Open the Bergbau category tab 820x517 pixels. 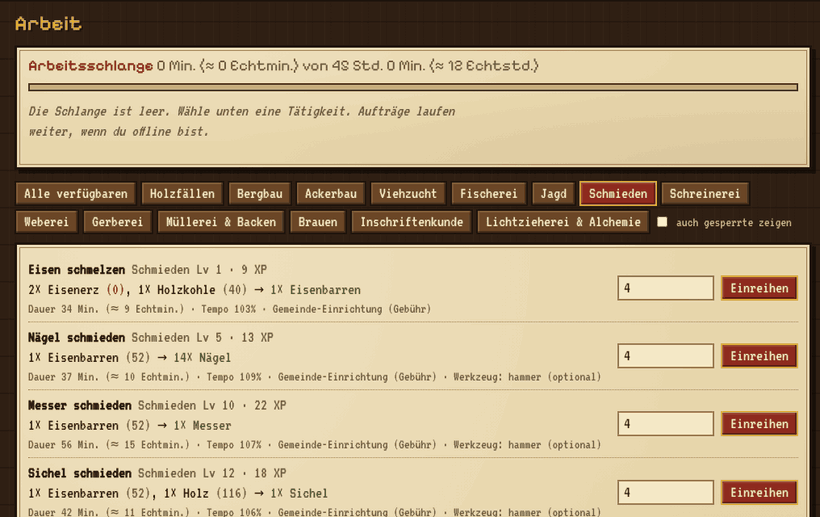click(259, 194)
